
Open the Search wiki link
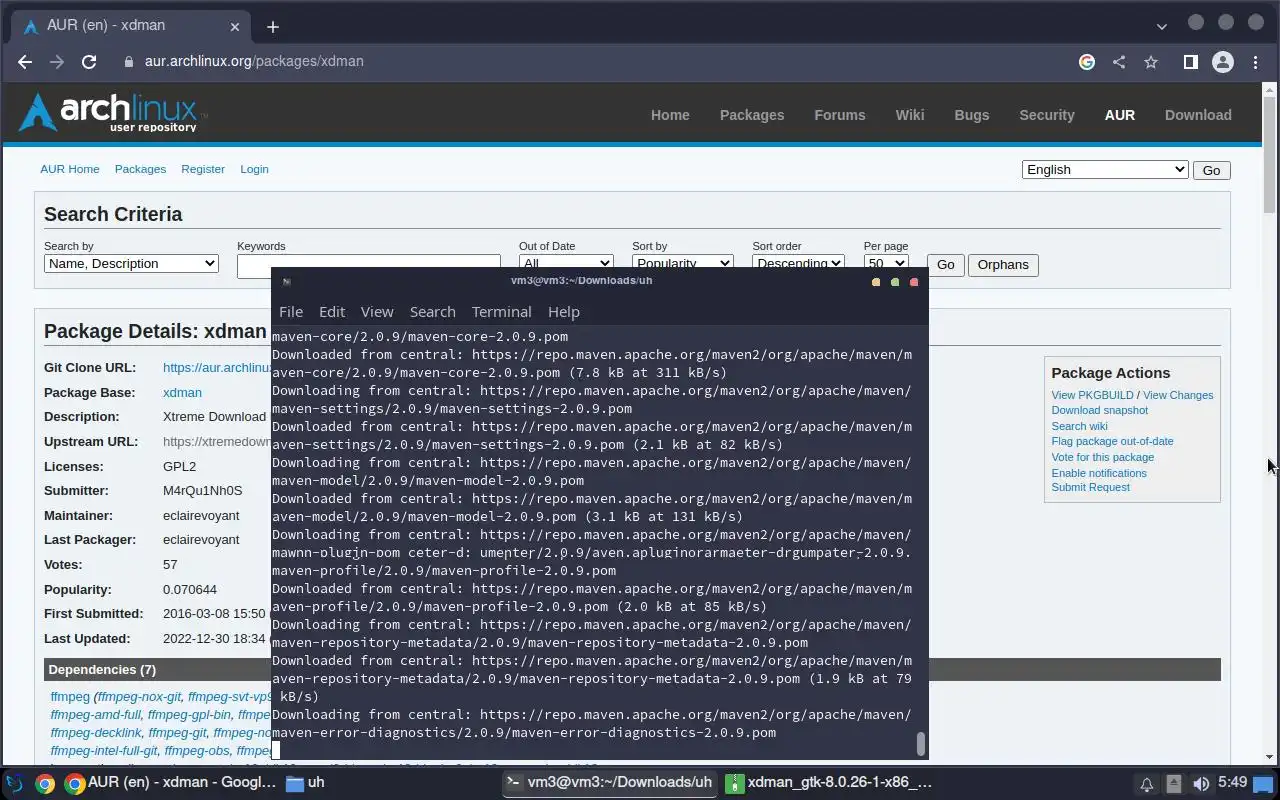click(x=1079, y=426)
